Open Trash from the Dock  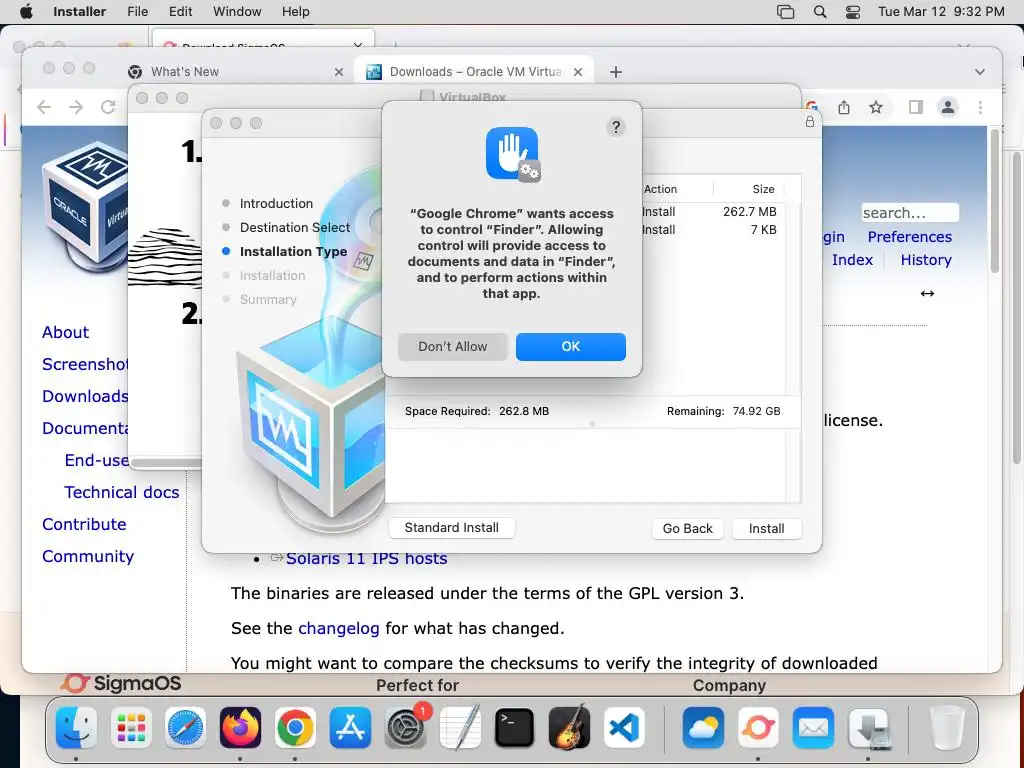[946, 728]
